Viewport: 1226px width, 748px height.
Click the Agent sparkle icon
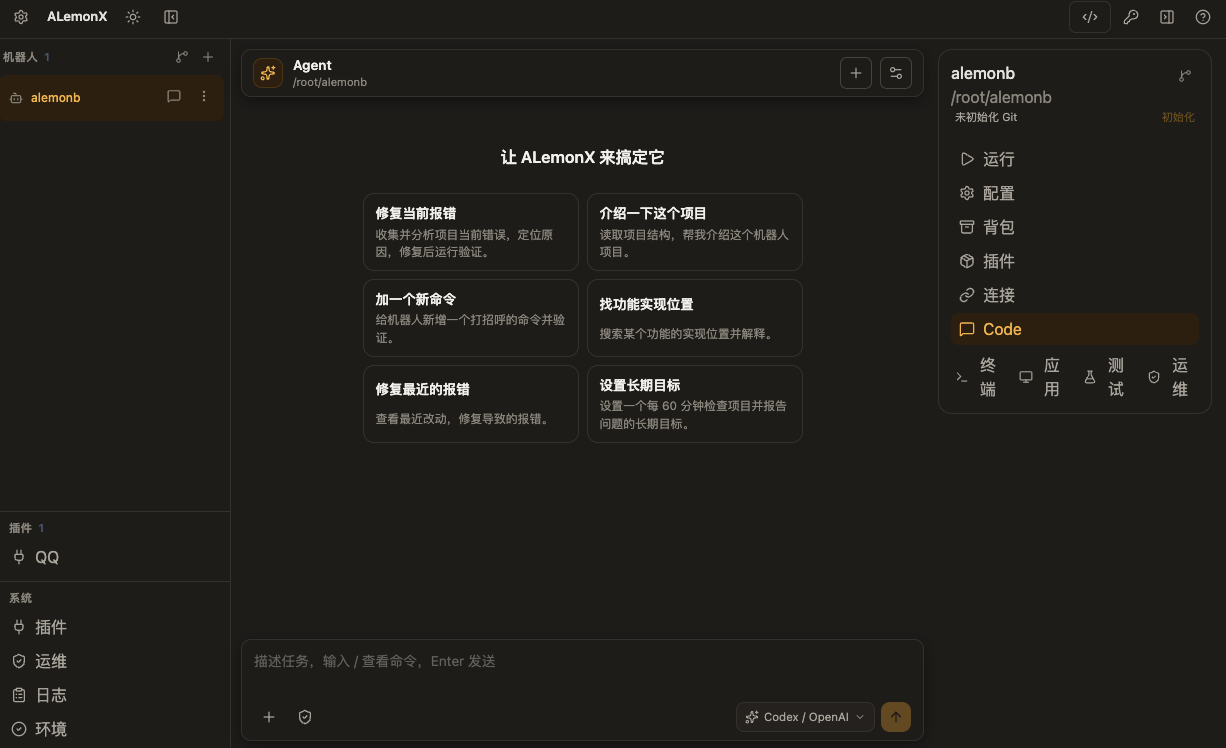click(268, 73)
